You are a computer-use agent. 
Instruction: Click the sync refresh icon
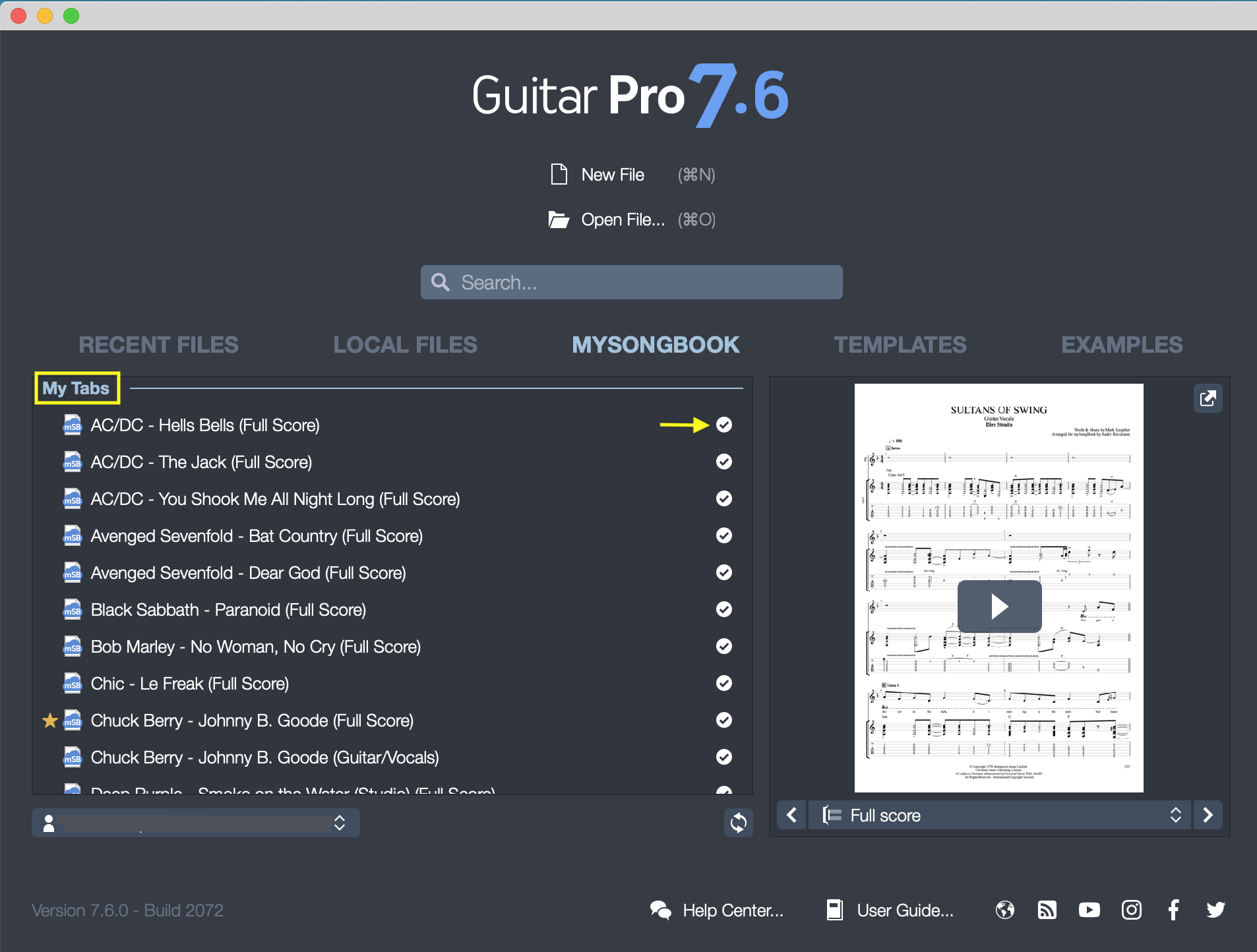739,822
